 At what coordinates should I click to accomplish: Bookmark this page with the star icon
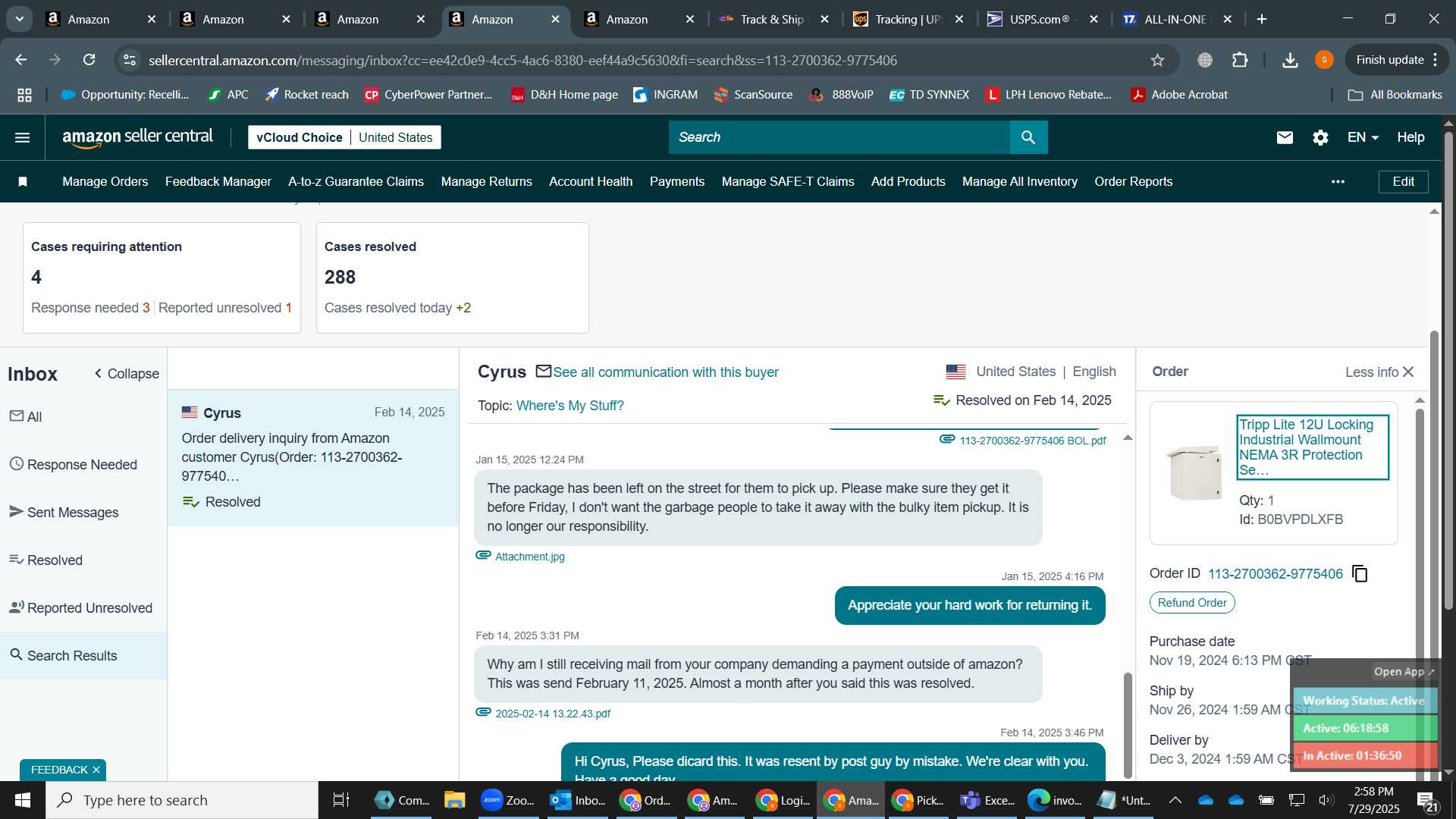pyautogui.click(x=1157, y=60)
